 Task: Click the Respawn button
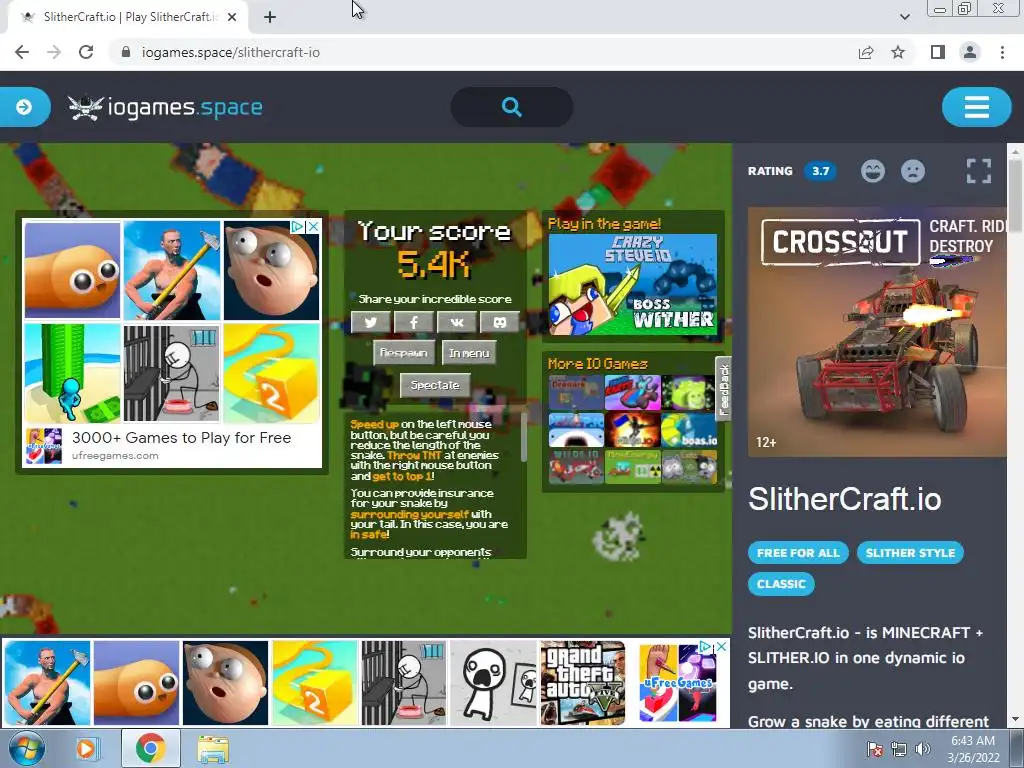(404, 353)
